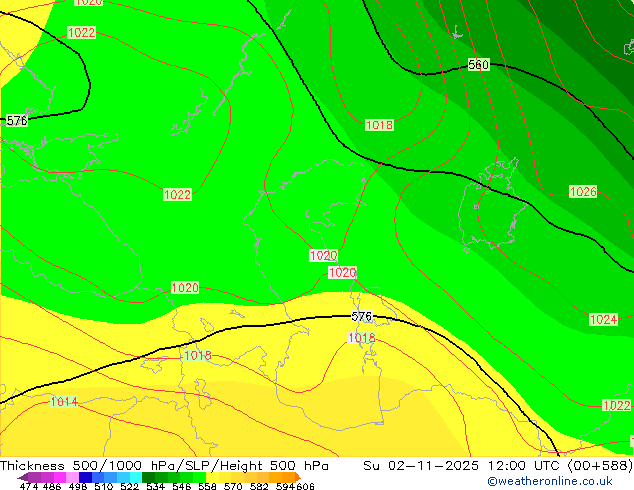Screen dimensions: 634x490
Task: Click the forecast offset text '(00+588)'
Action: click(x=600, y=466)
